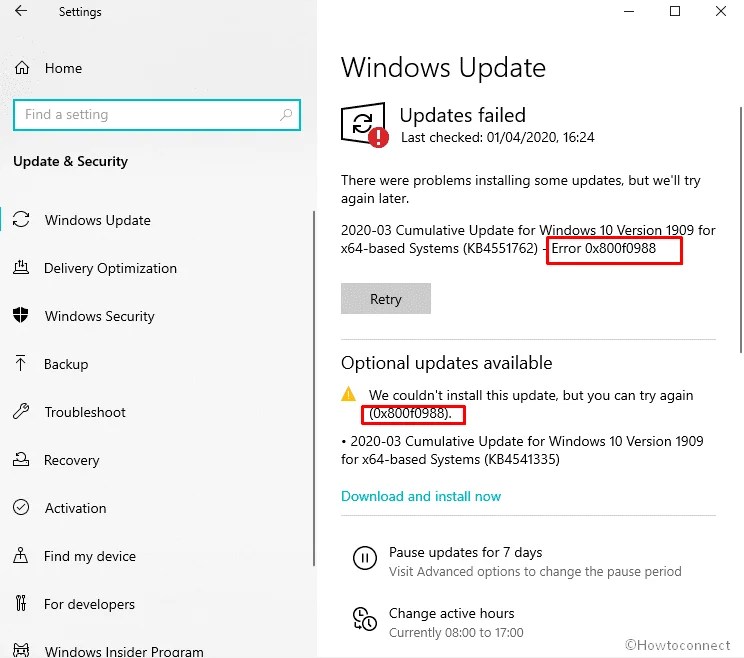Close the Settings window
Screen dimensions: 744x658
pos(721,11)
